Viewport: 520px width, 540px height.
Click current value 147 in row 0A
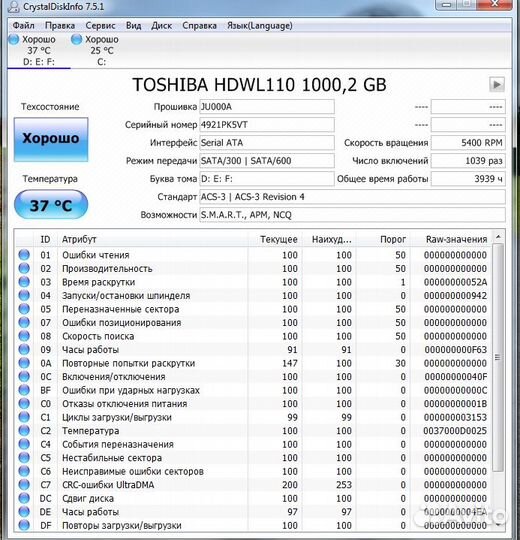(290, 363)
